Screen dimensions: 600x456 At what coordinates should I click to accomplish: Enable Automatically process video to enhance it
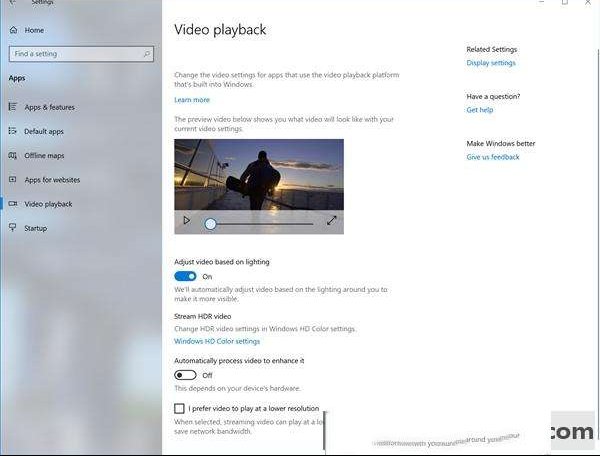pos(185,375)
